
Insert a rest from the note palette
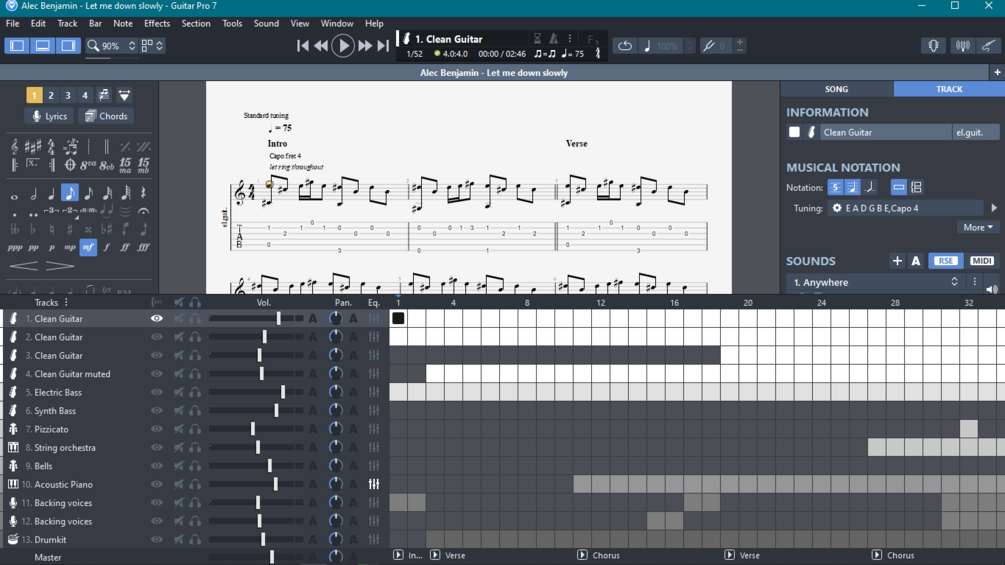[144, 193]
